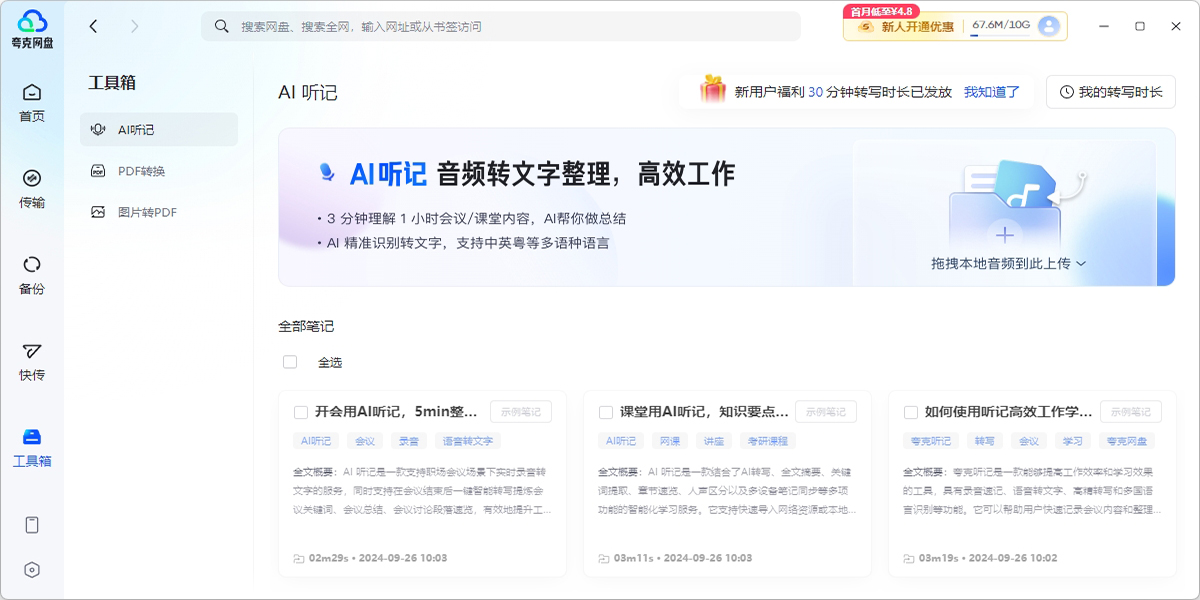Click the 67.6M/10G storage usage bar
Viewport: 1200px width, 600px height.
coord(1001,26)
